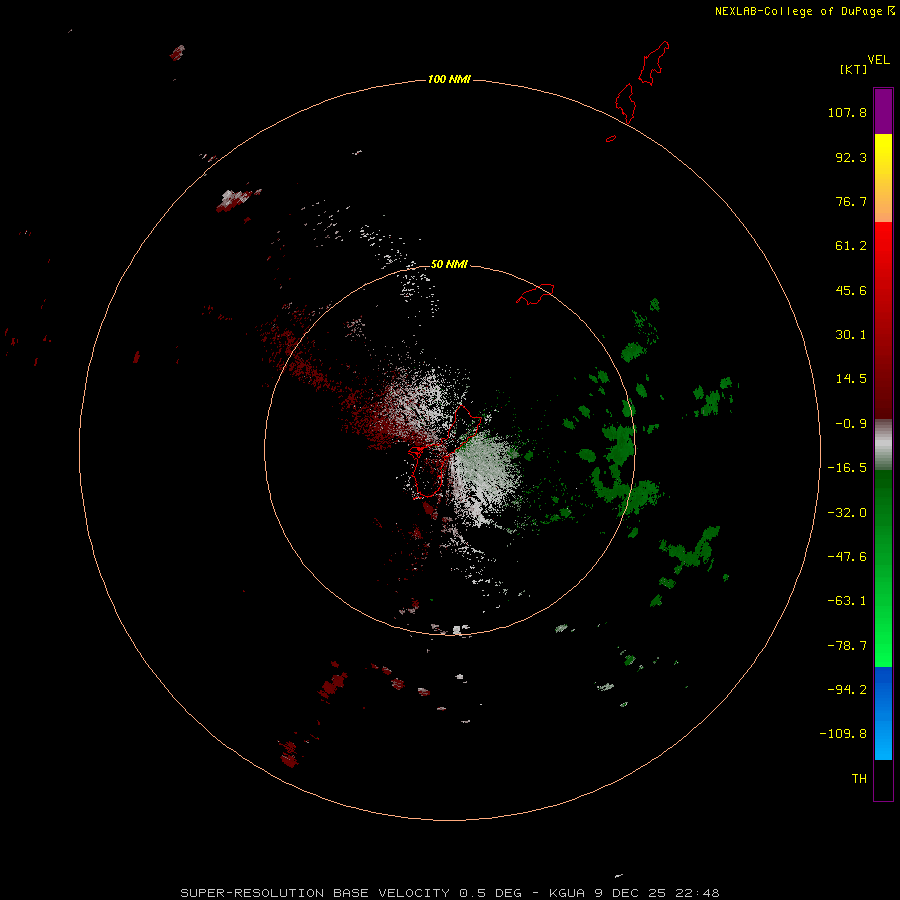The image size is (900, 900).
Task: Click the 45.6 velocity scale value
Action: [x=851, y=290]
